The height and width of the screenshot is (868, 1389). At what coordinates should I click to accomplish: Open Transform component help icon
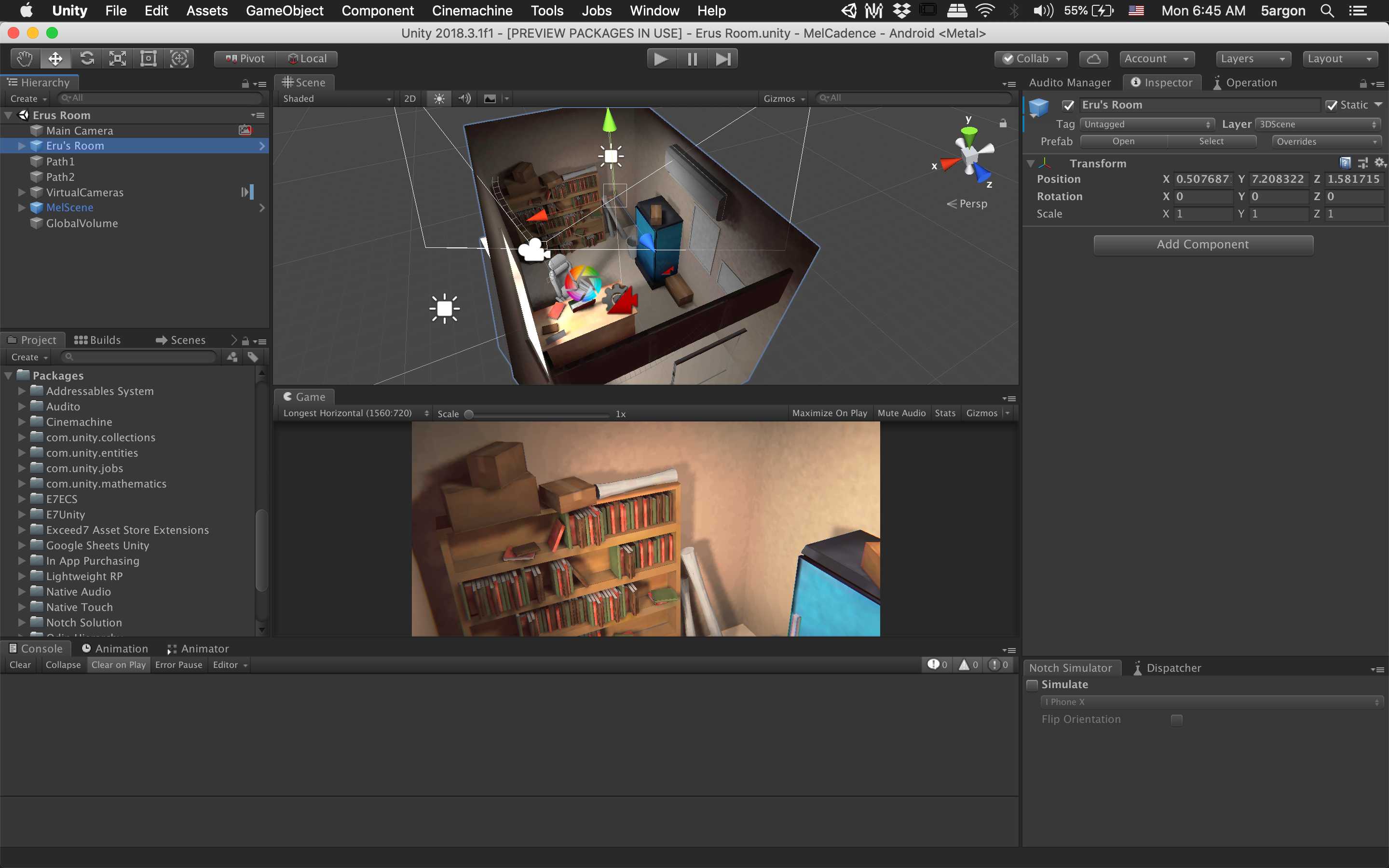pyautogui.click(x=1345, y=163)
